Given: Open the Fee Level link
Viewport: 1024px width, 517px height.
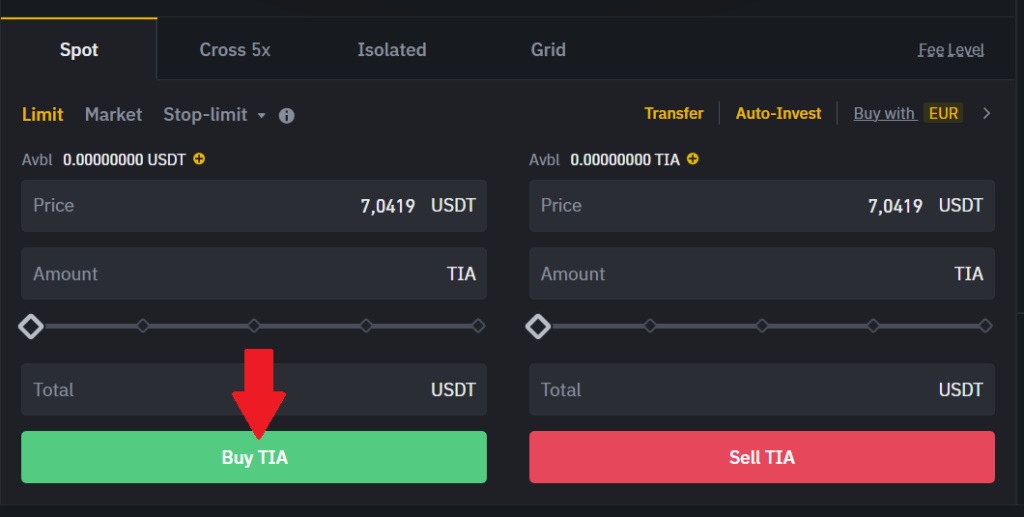Looking at the screenshot, I should (x=951, y=50).
